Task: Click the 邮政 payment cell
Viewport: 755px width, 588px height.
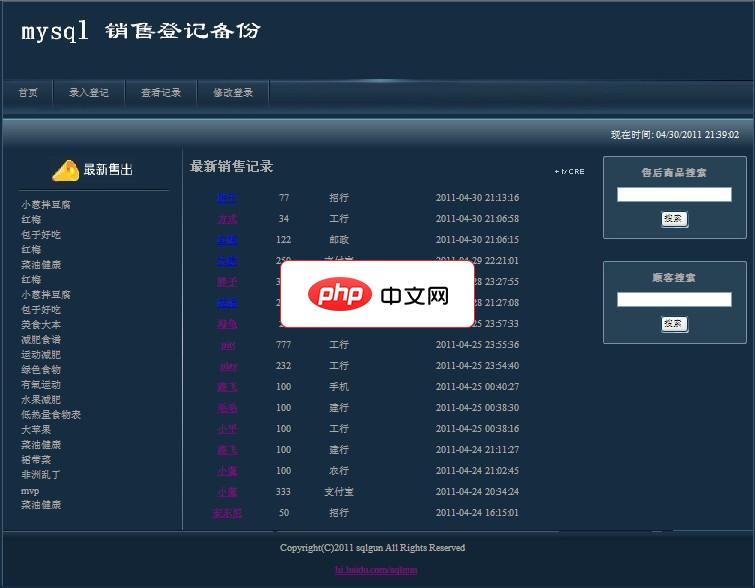Action: coord(339,240)
